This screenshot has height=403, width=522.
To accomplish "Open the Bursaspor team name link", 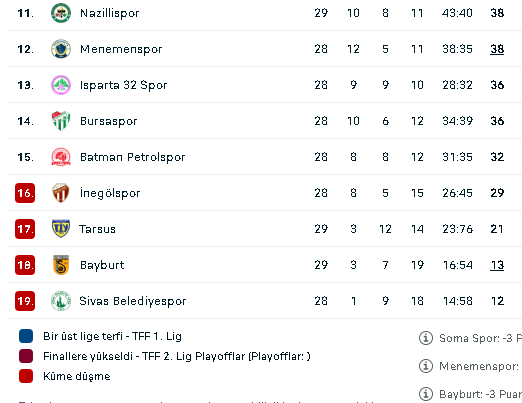I will coord(109,121).
